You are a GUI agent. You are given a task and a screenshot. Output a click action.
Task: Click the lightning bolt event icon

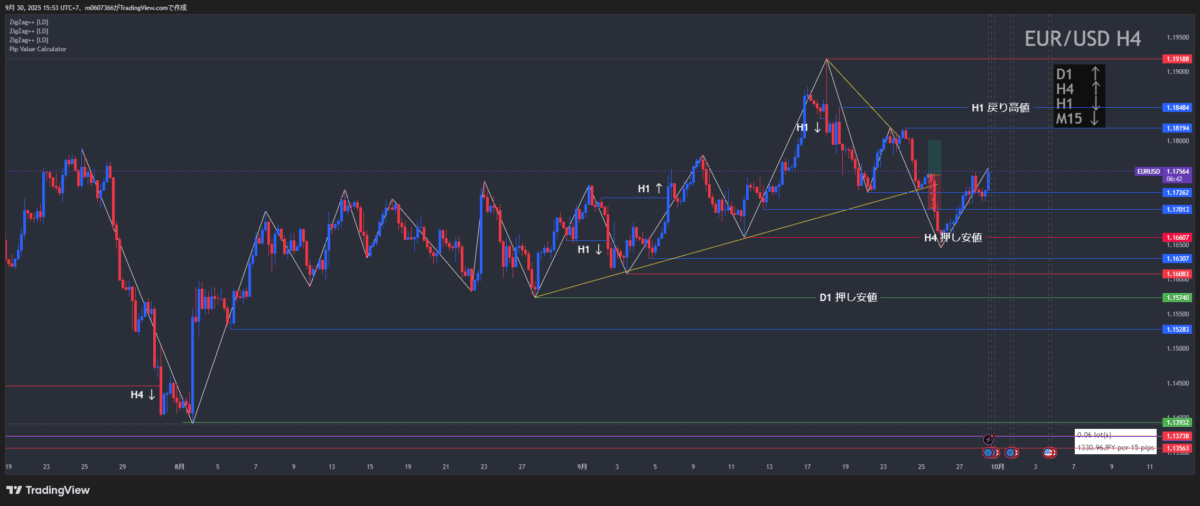988,439
